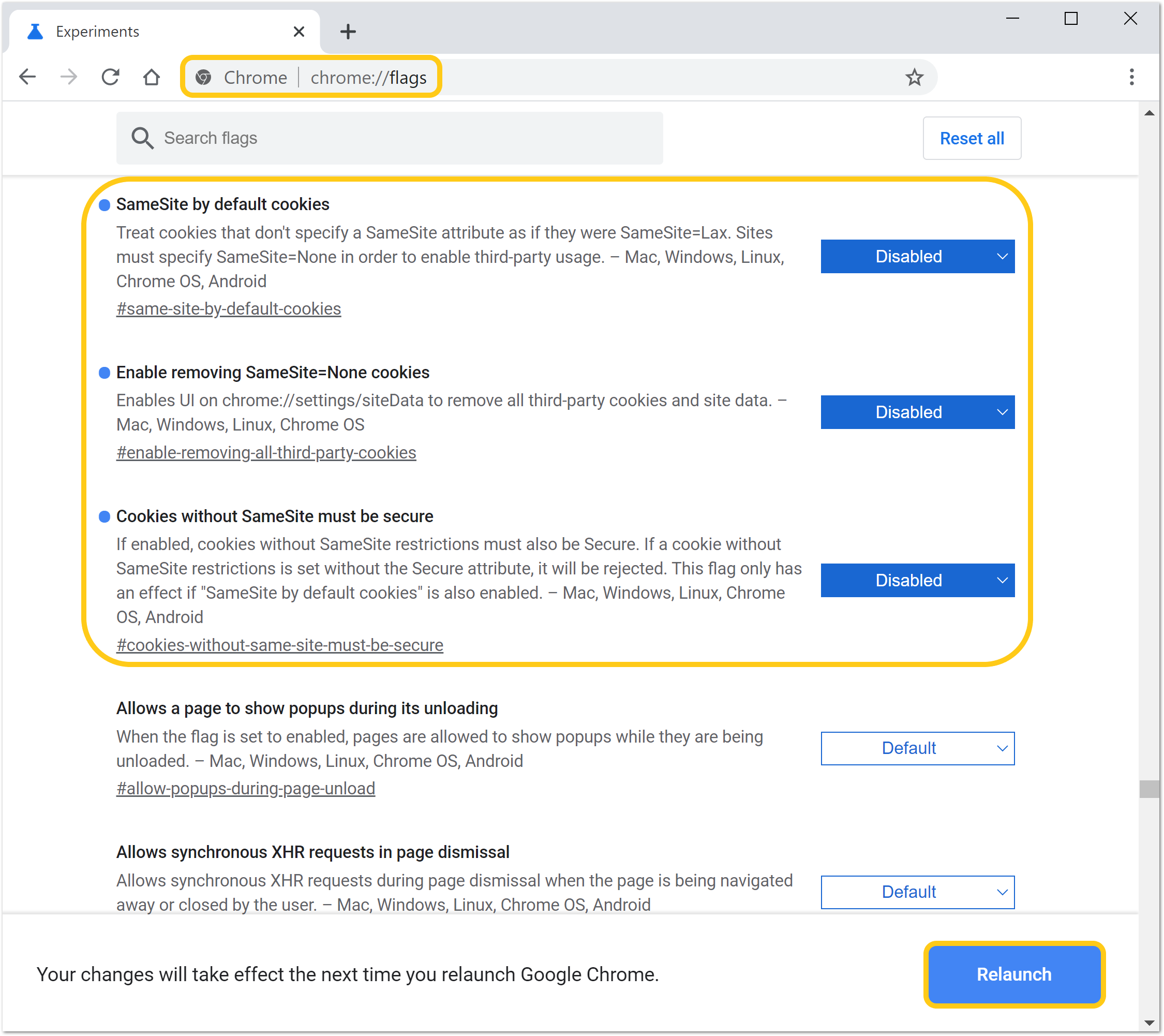This screenshot has width=1164, height=1036.
Task: Open the popups during unloading Default dropdown
Action: [x=917, y=748]
